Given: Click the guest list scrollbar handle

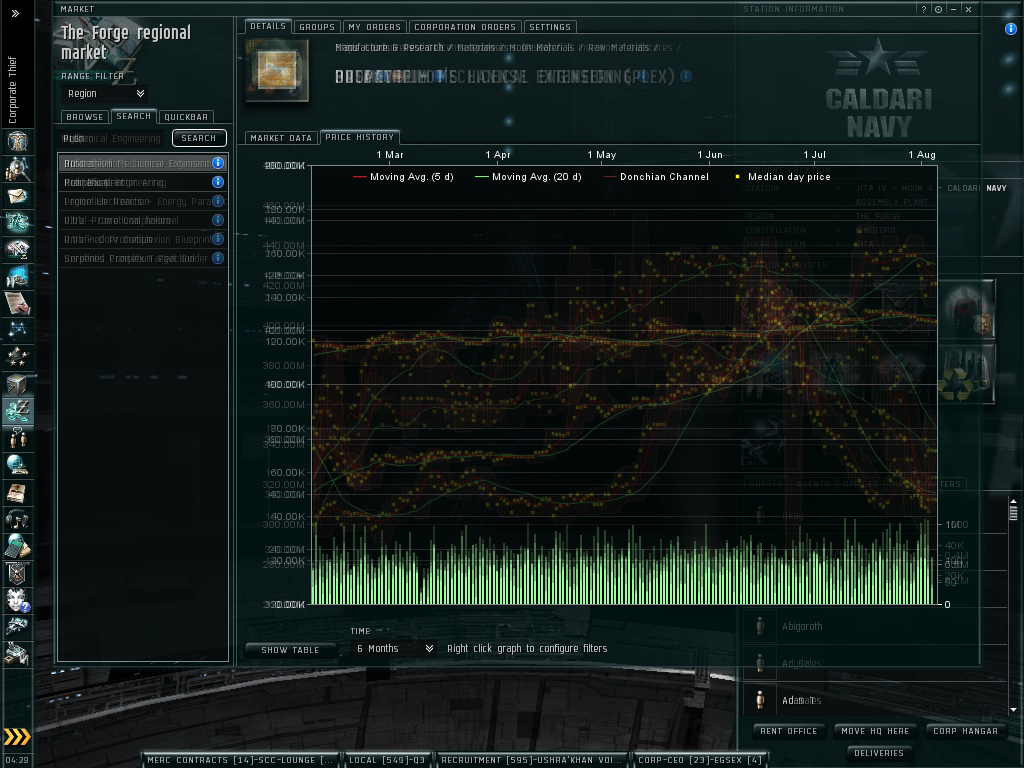Looking at the screenshot, I should 1013,513.
